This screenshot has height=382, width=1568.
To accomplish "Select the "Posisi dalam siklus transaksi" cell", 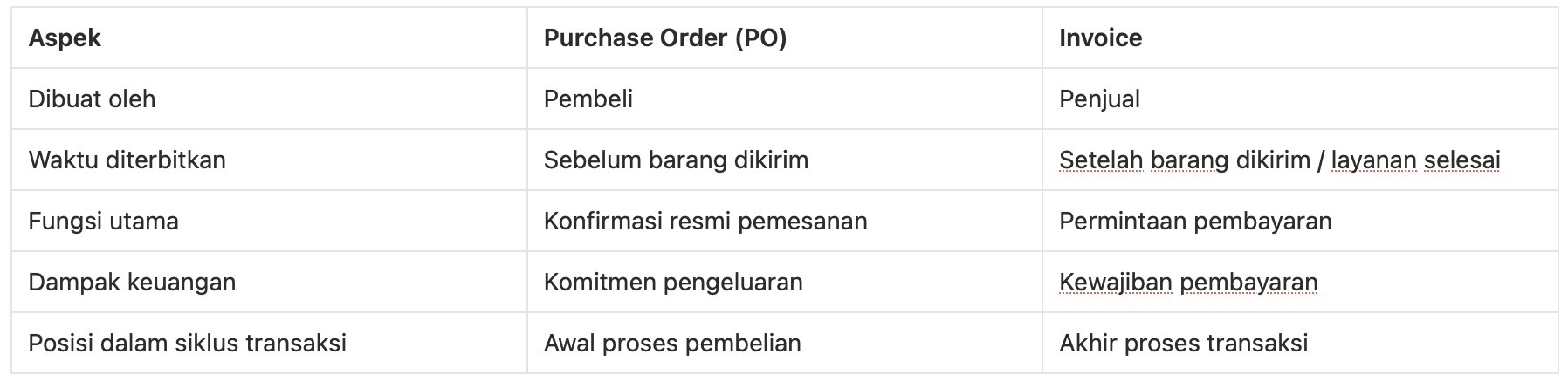I will [187, 344].
